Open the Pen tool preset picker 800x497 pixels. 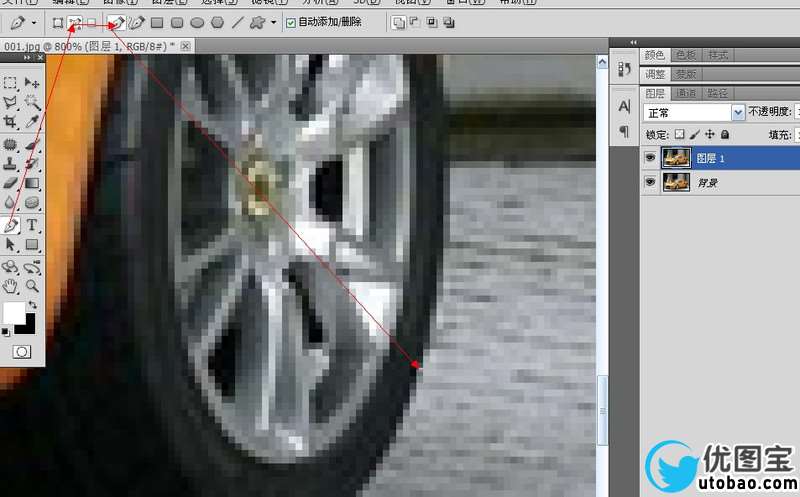(x=18, y=23)
